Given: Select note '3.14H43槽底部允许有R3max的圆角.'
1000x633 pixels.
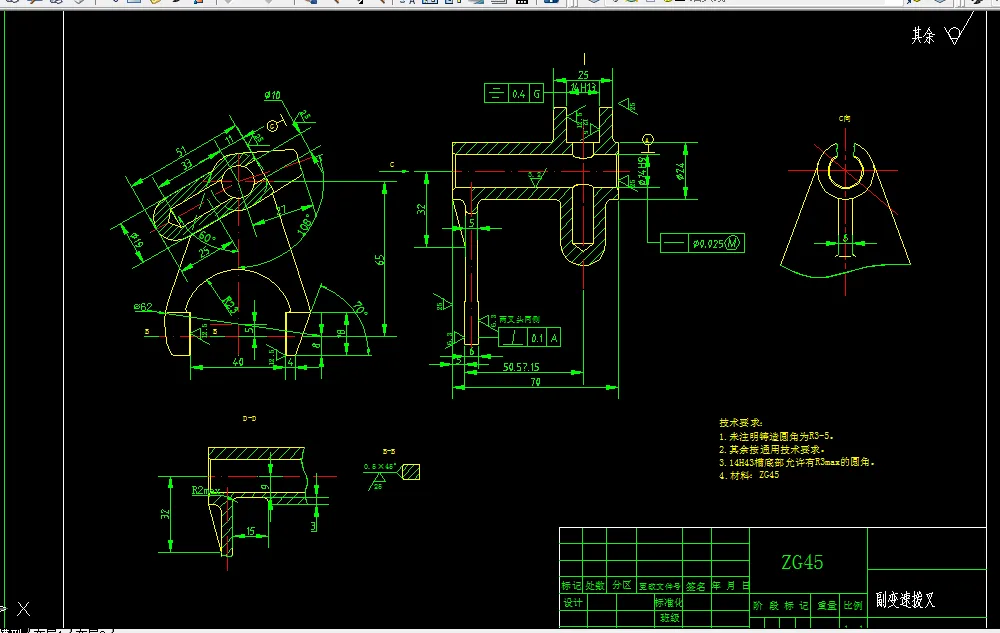Looking at the screenshot, I should pos(797,462).
